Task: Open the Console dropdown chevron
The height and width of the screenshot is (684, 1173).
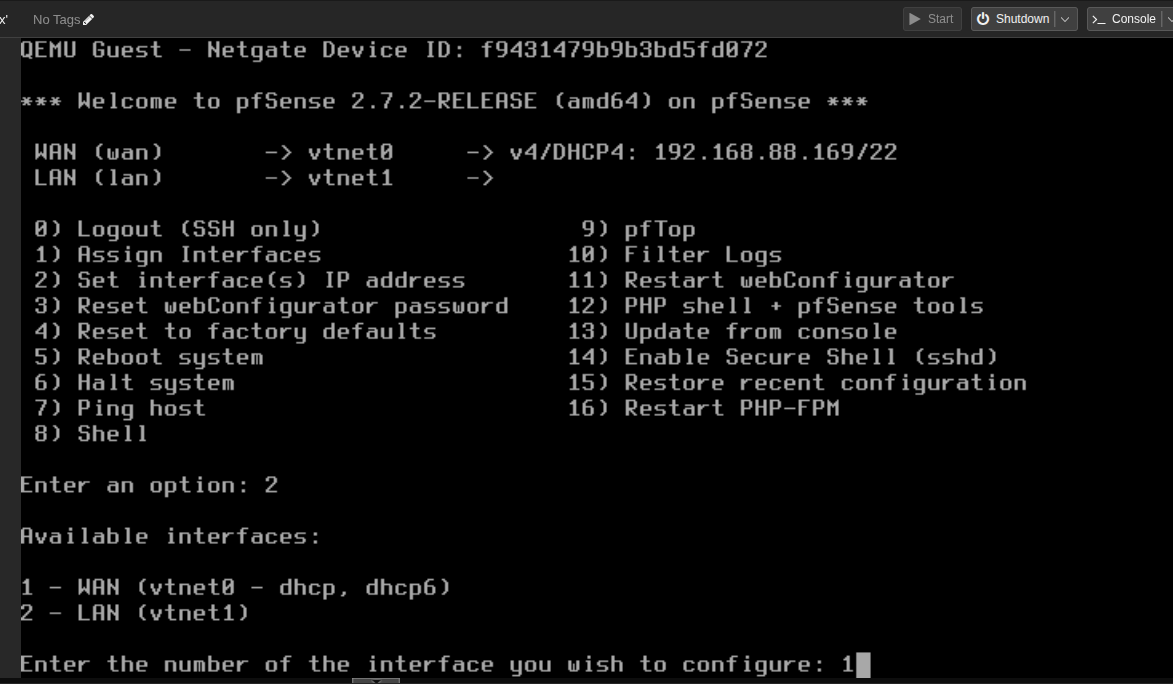Action: [x=1168, y=18]
